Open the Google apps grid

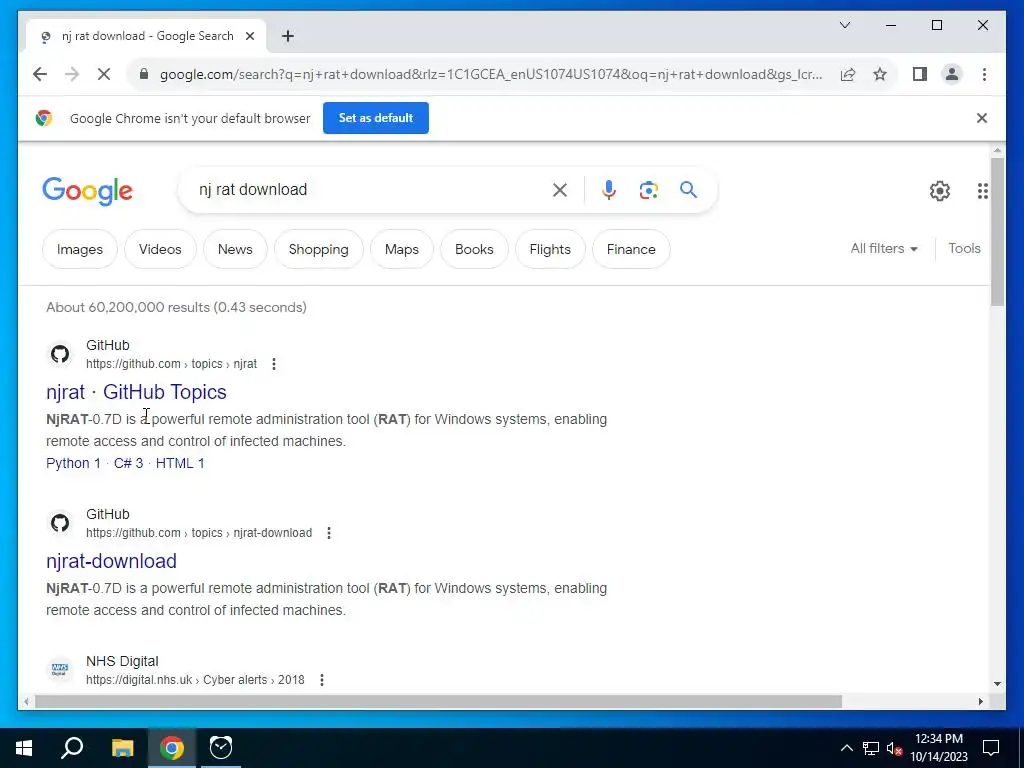[982, 191]
